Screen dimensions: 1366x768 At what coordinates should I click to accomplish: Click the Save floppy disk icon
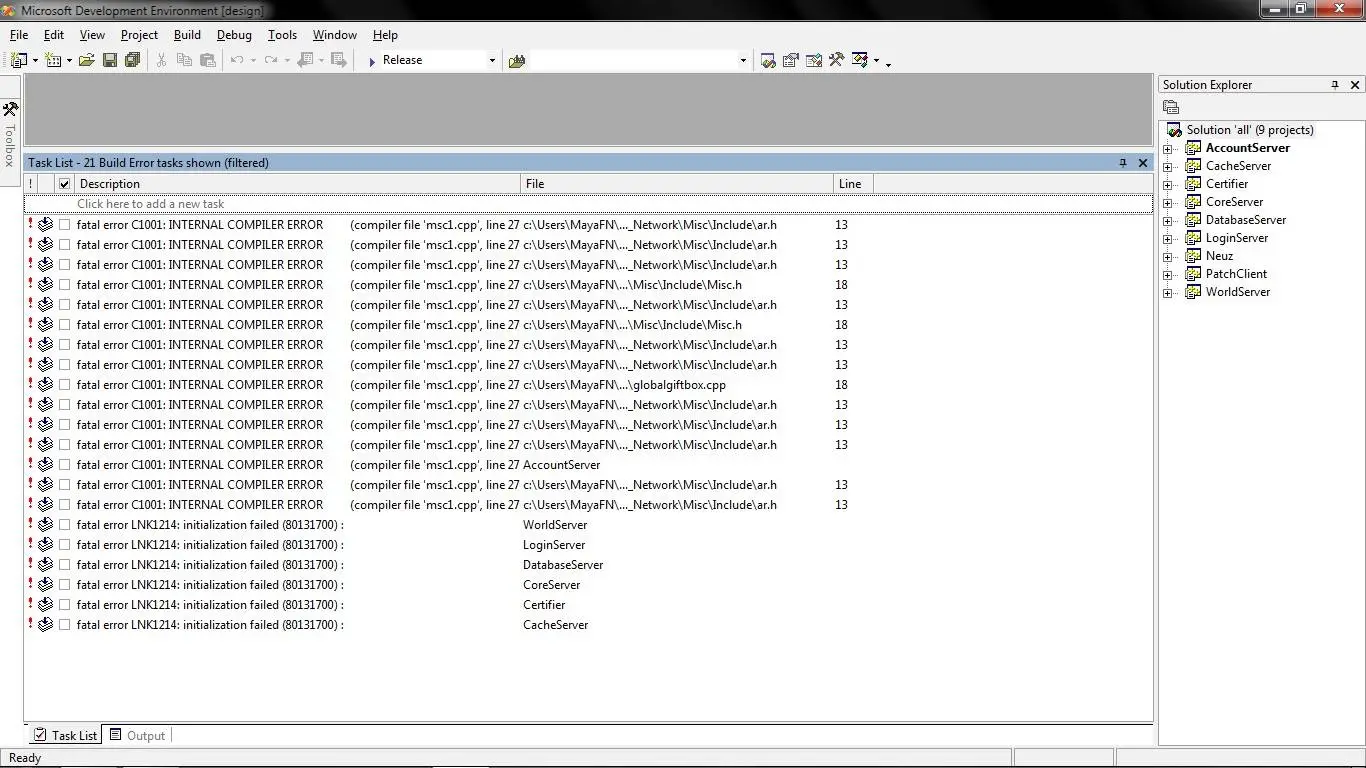110,60
